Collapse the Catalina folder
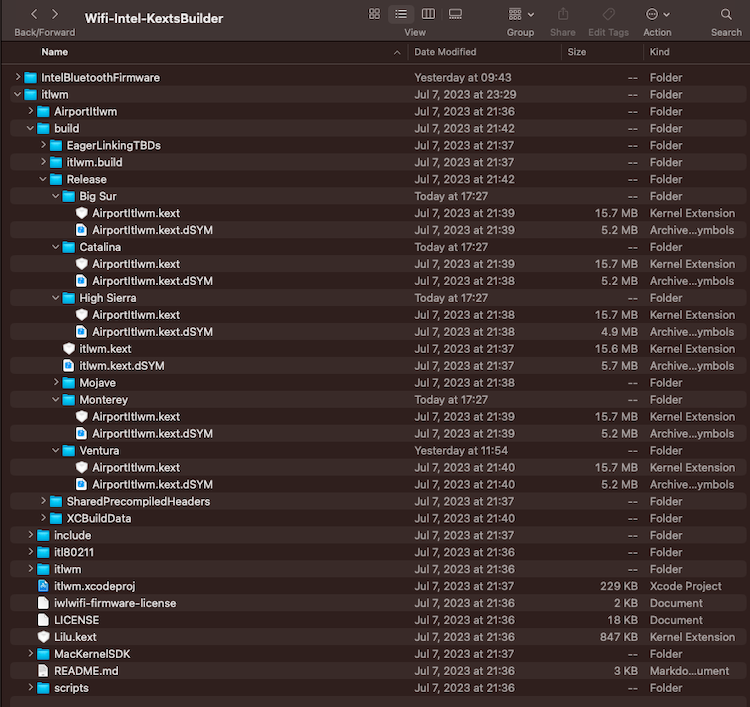The width and height of the screenshot is (750, 707). (55, 247)
